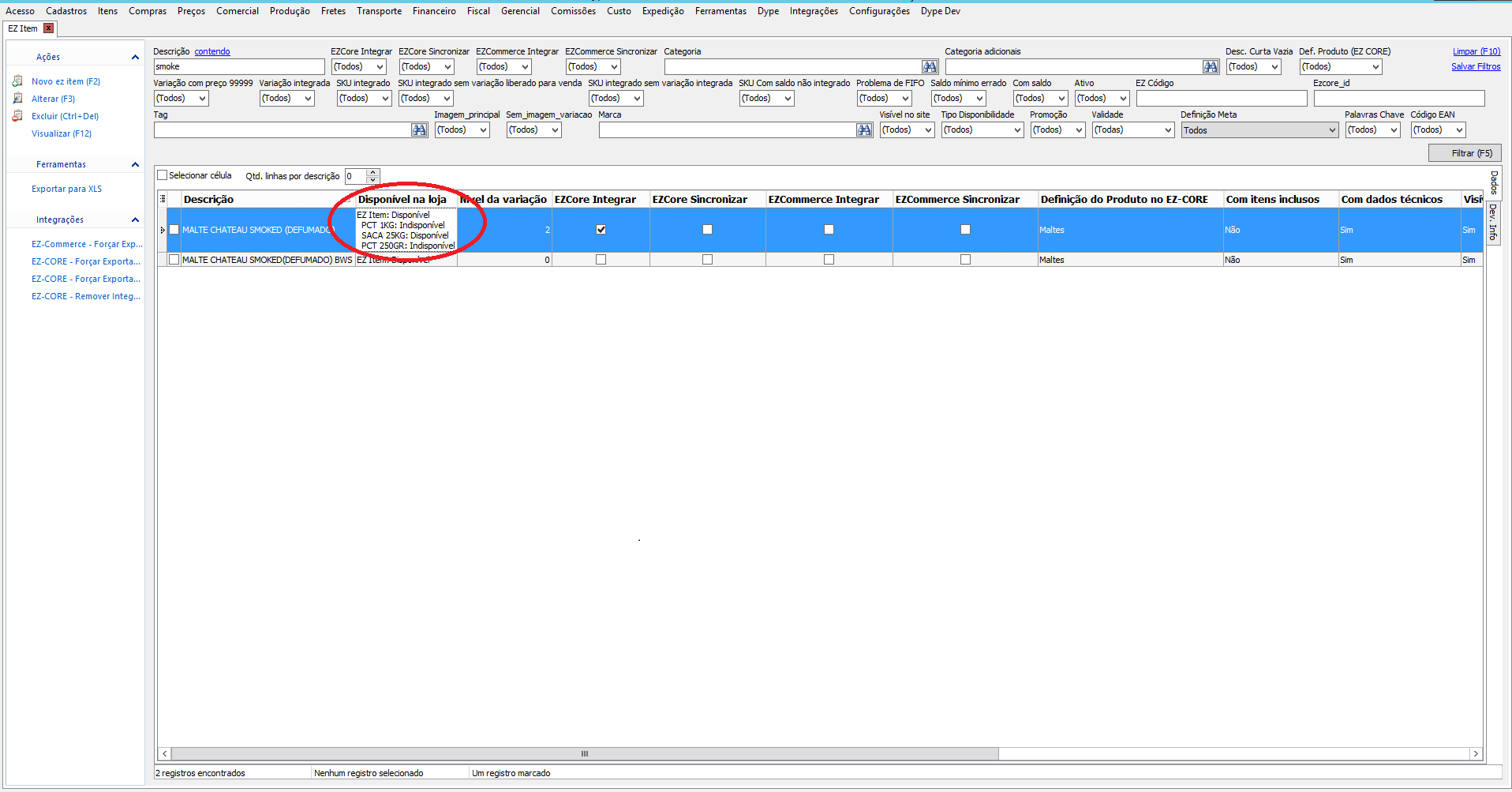Screen dimensions: 1512x792
Task: Open the Integrações menu in menu bar
Action: pos(814,11)
